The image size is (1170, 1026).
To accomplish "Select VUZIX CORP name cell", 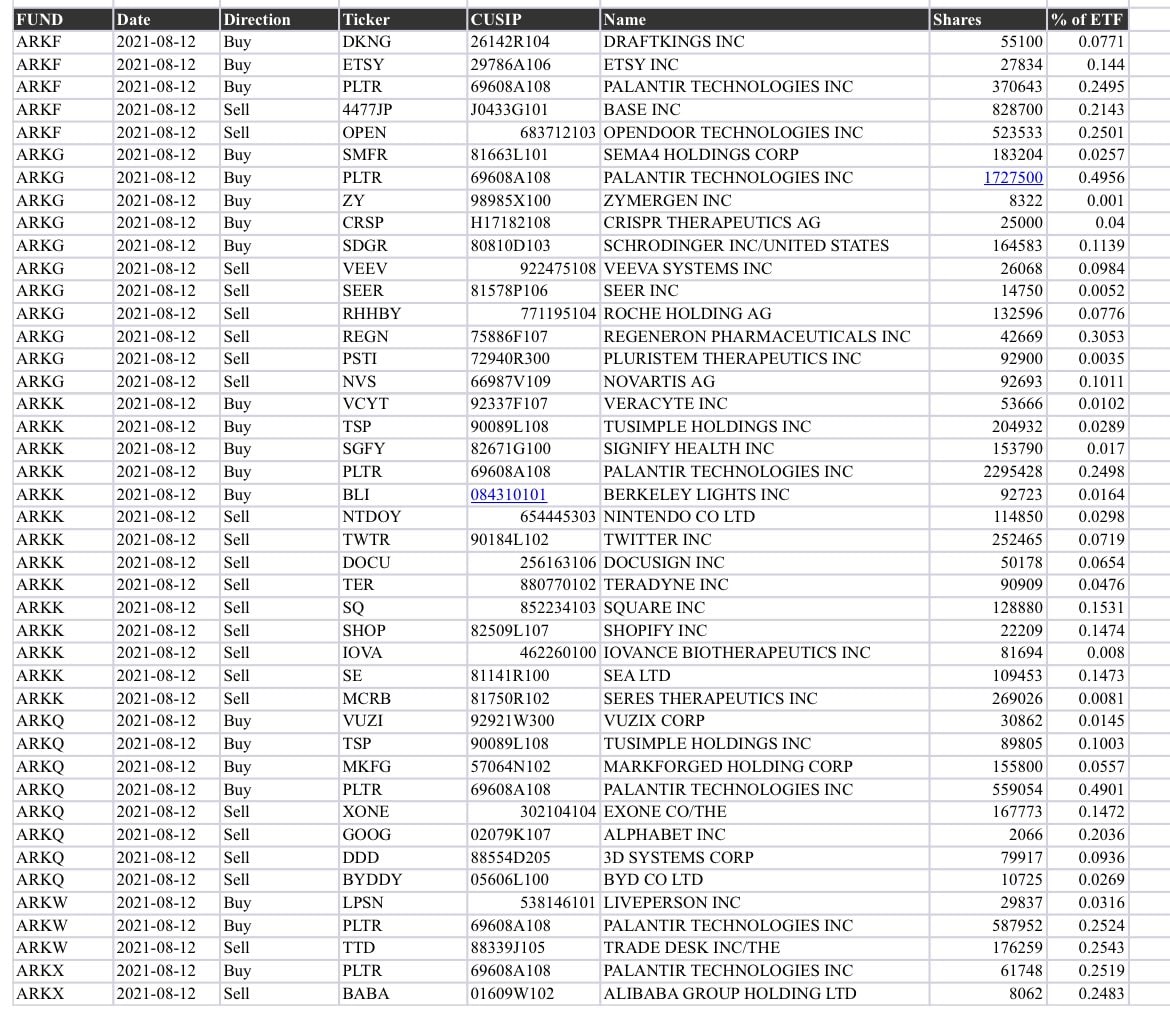I will pyautogui.click(x=765, y=721).
